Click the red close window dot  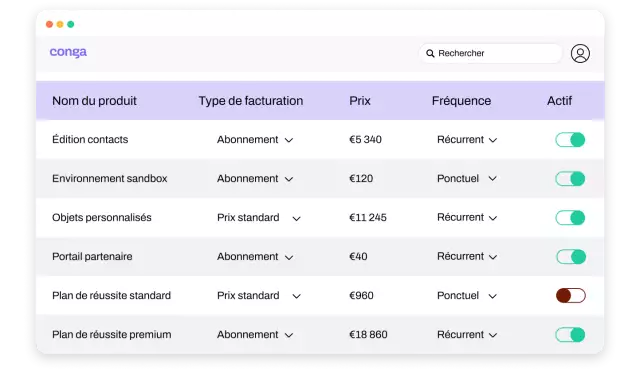tap(49, 24)
